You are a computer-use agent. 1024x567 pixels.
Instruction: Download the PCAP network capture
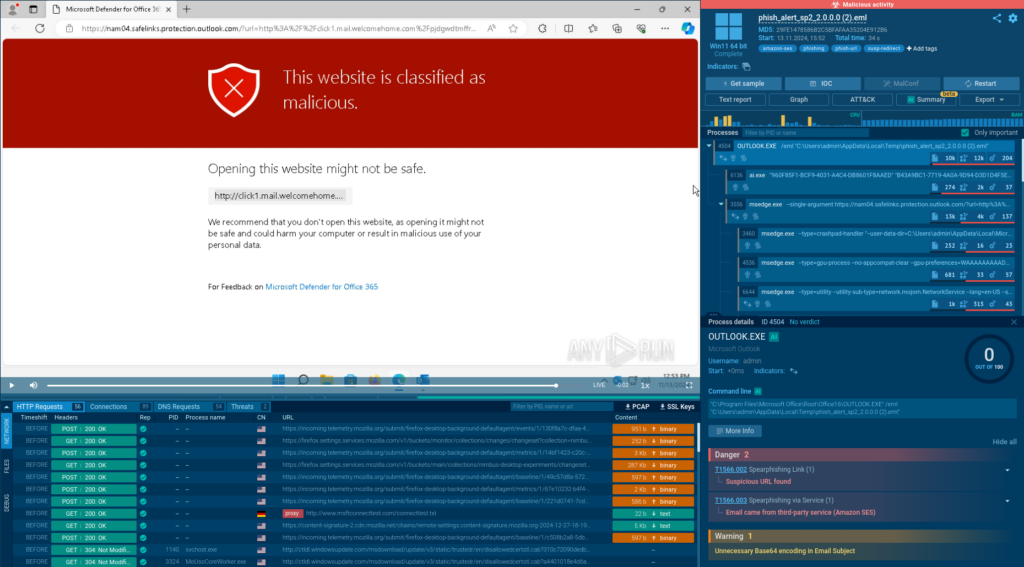click(635, 407)
